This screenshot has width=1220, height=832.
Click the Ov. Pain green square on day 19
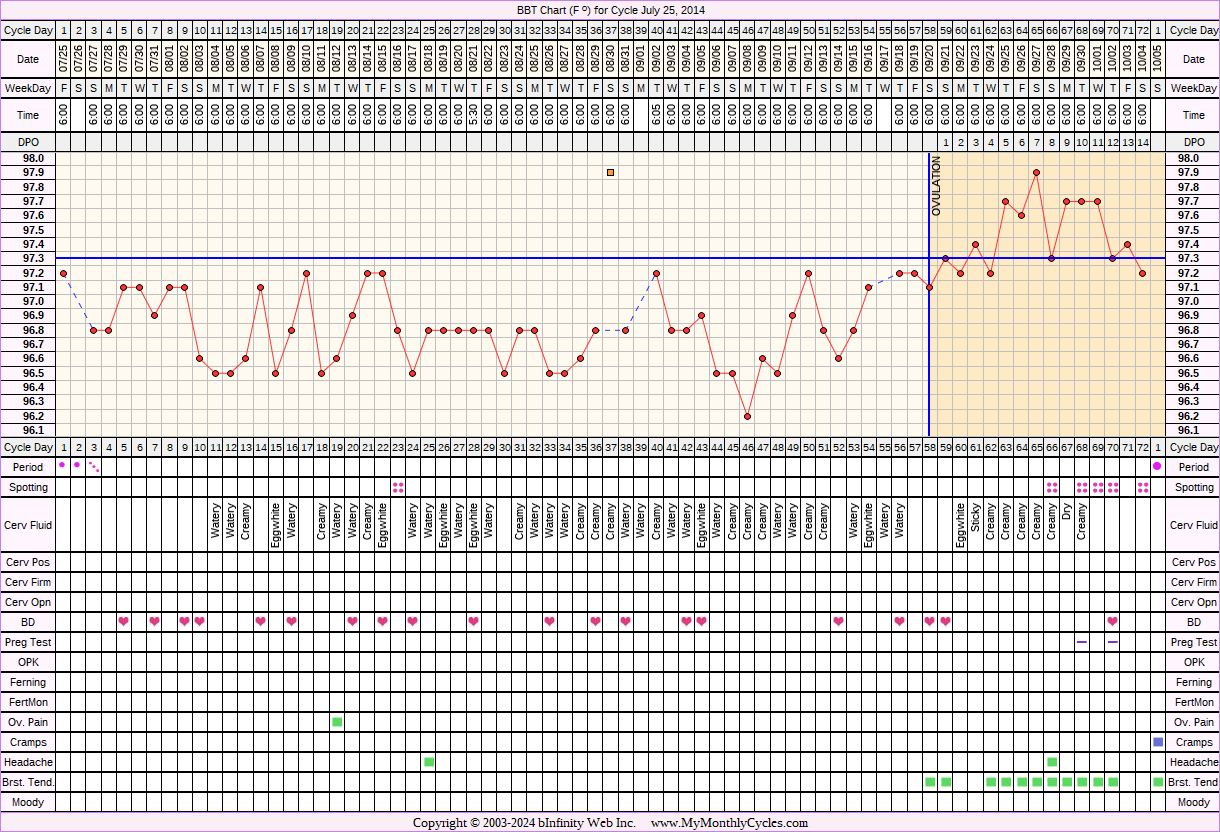[337, 721]
